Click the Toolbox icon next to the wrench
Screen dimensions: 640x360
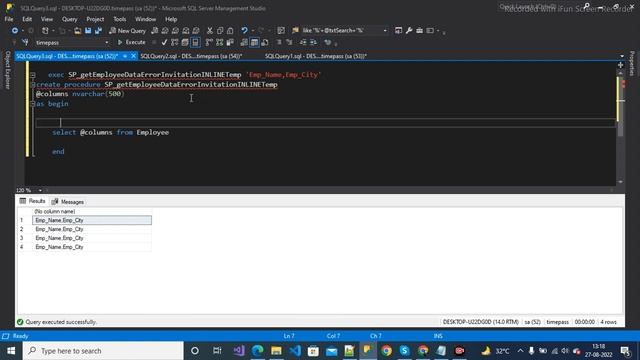(419, 31)
